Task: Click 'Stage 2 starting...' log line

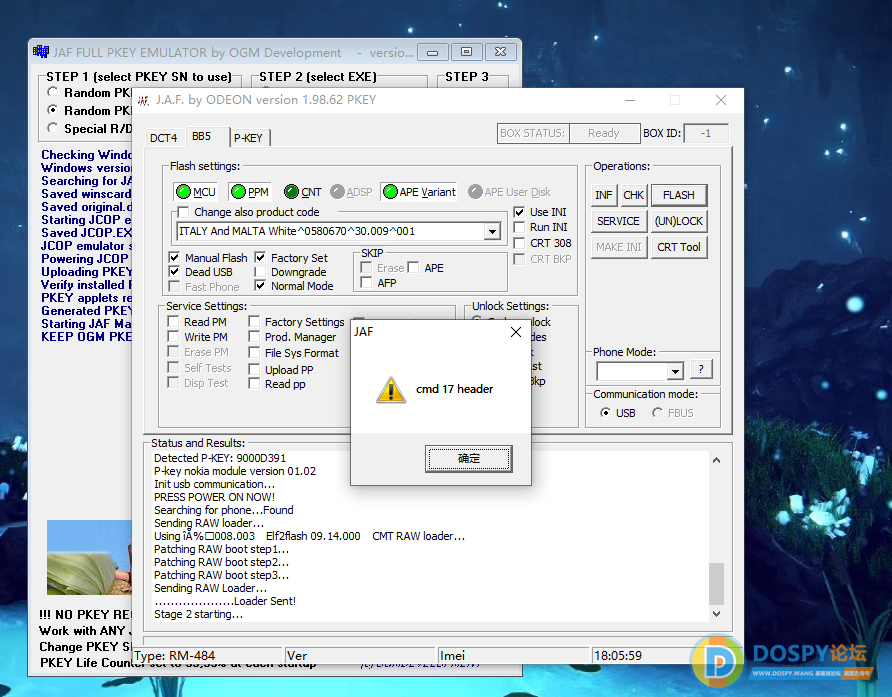Action: (199, 614)
